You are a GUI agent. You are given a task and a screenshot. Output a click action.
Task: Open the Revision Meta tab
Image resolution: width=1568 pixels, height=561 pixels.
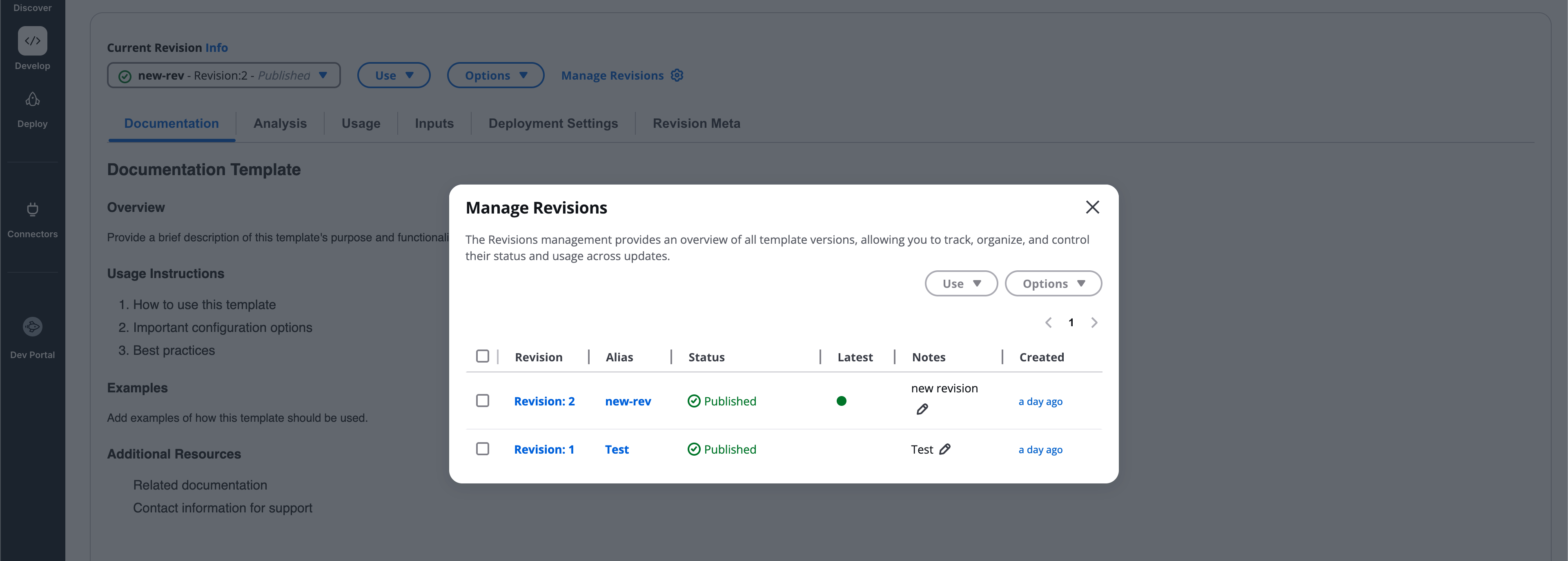coord(696,123)
